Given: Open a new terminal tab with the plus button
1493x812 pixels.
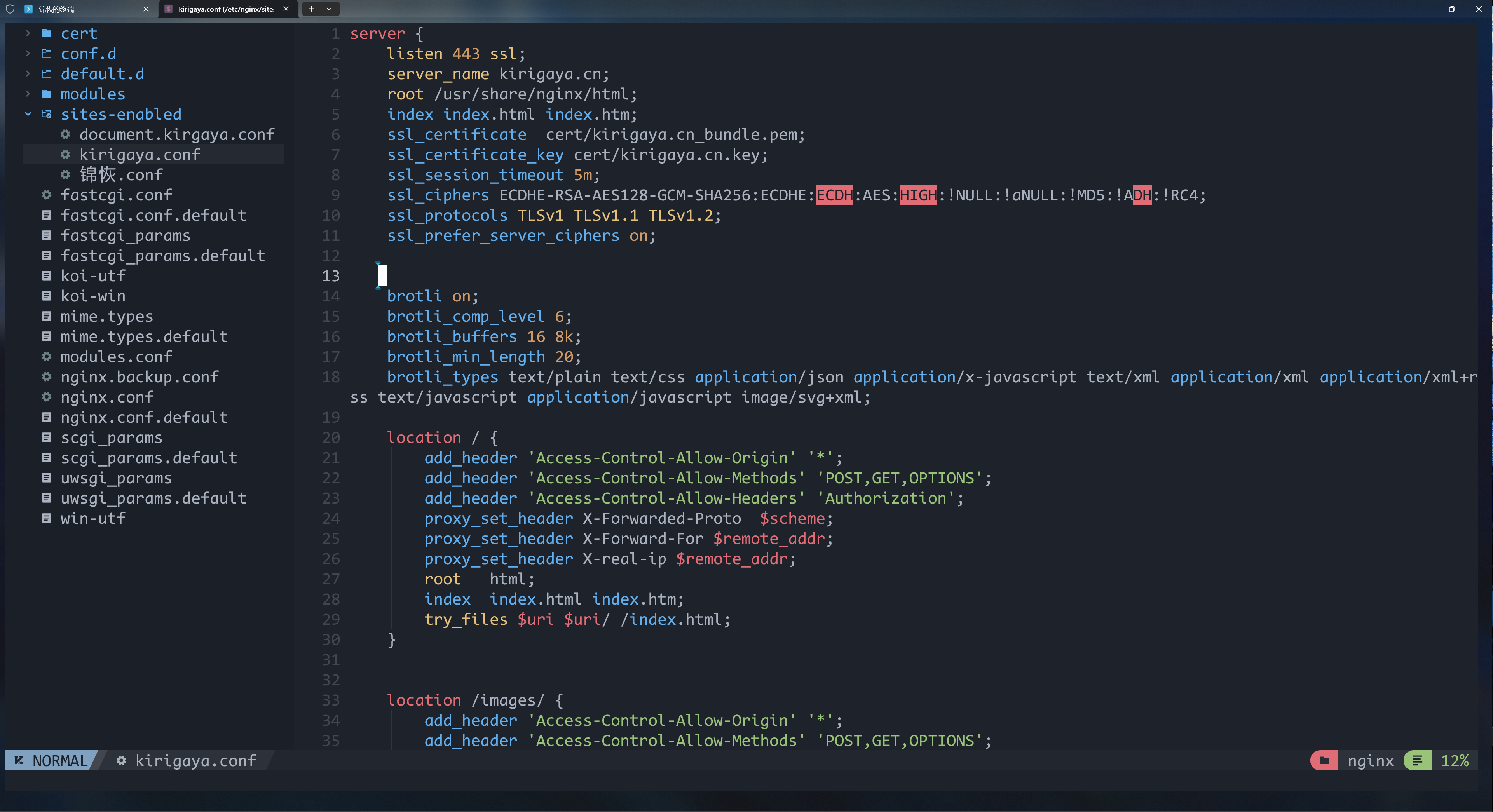Looking at the screenshot, I should click(311, 9).
